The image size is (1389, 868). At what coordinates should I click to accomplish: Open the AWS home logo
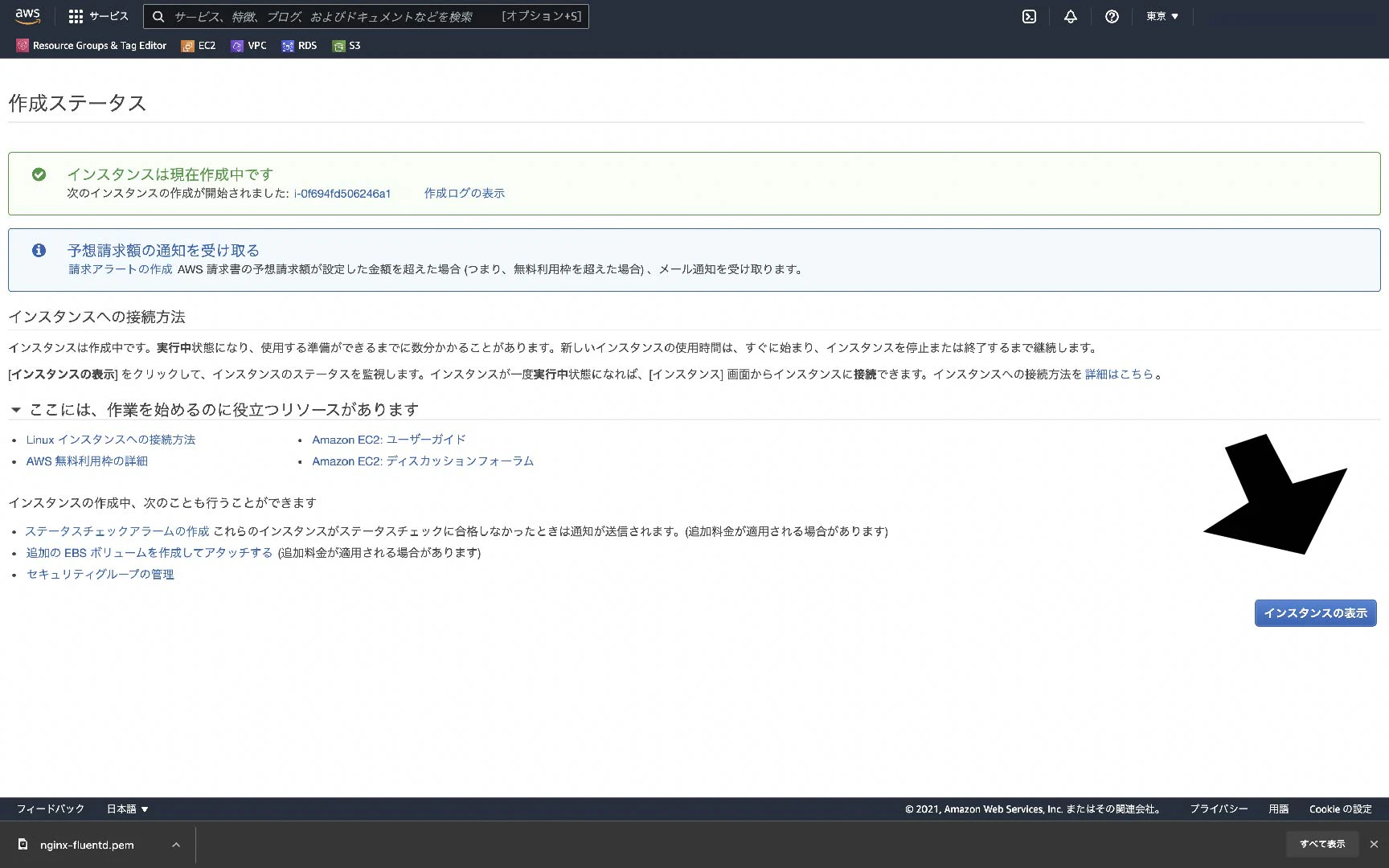click(27, 16)
